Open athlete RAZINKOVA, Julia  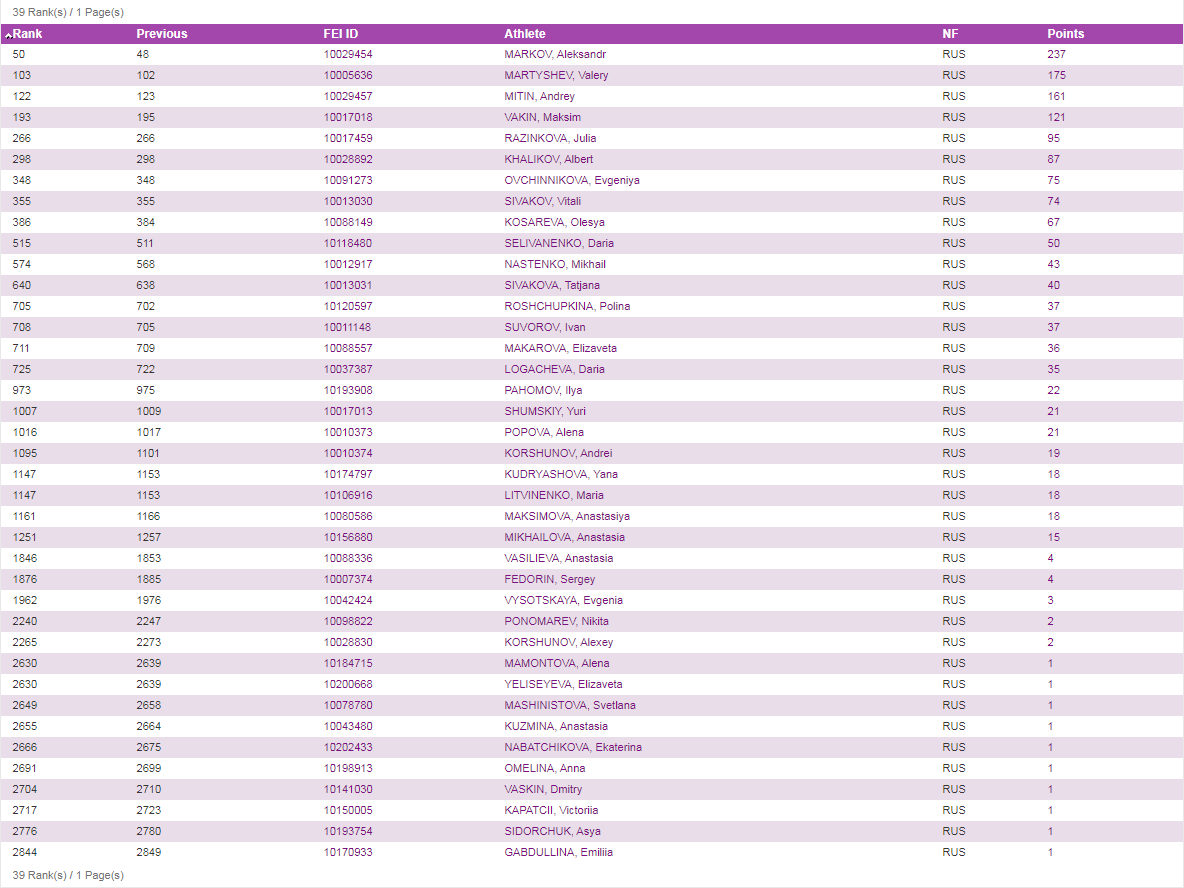click(550, 138)
